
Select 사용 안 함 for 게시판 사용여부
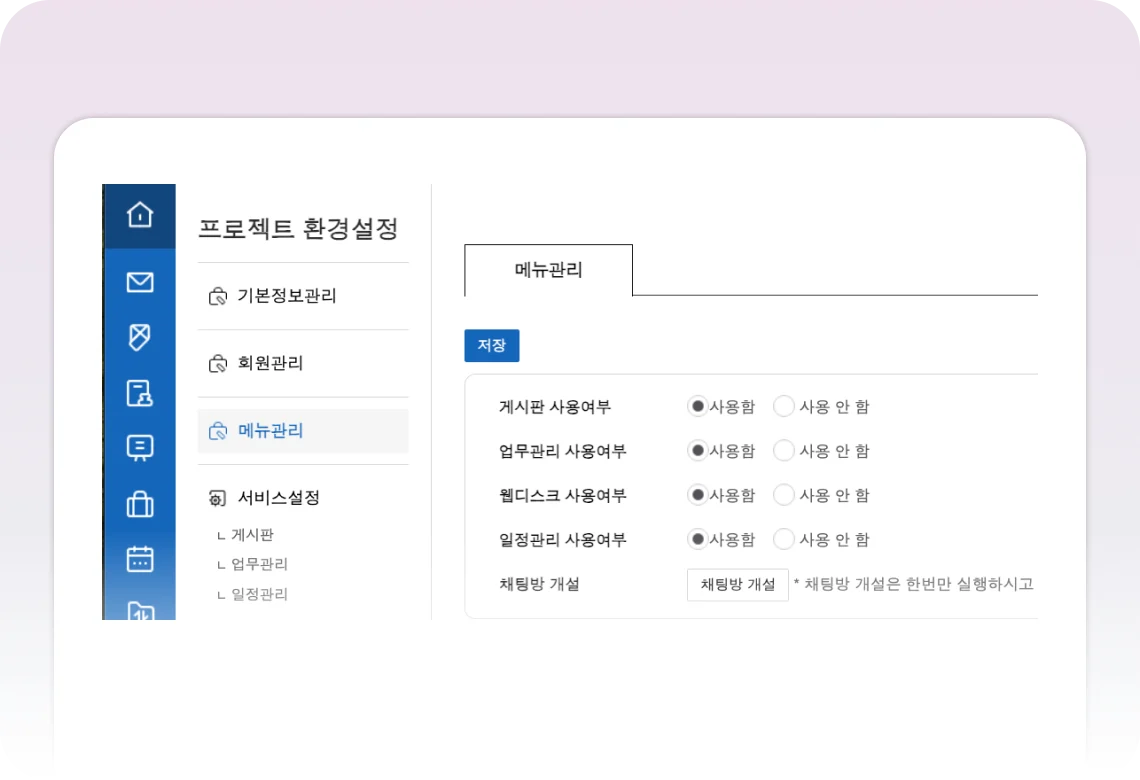coord(784,406)
